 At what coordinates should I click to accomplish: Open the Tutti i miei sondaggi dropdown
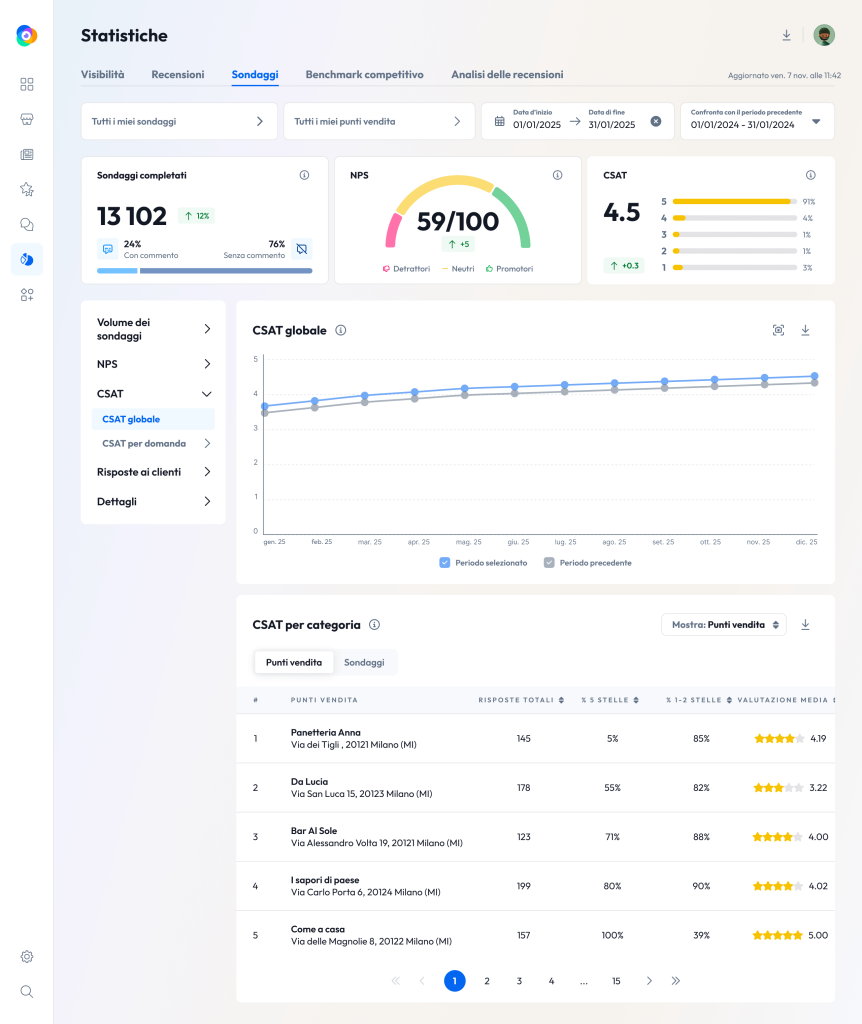[x=179, y=120]
